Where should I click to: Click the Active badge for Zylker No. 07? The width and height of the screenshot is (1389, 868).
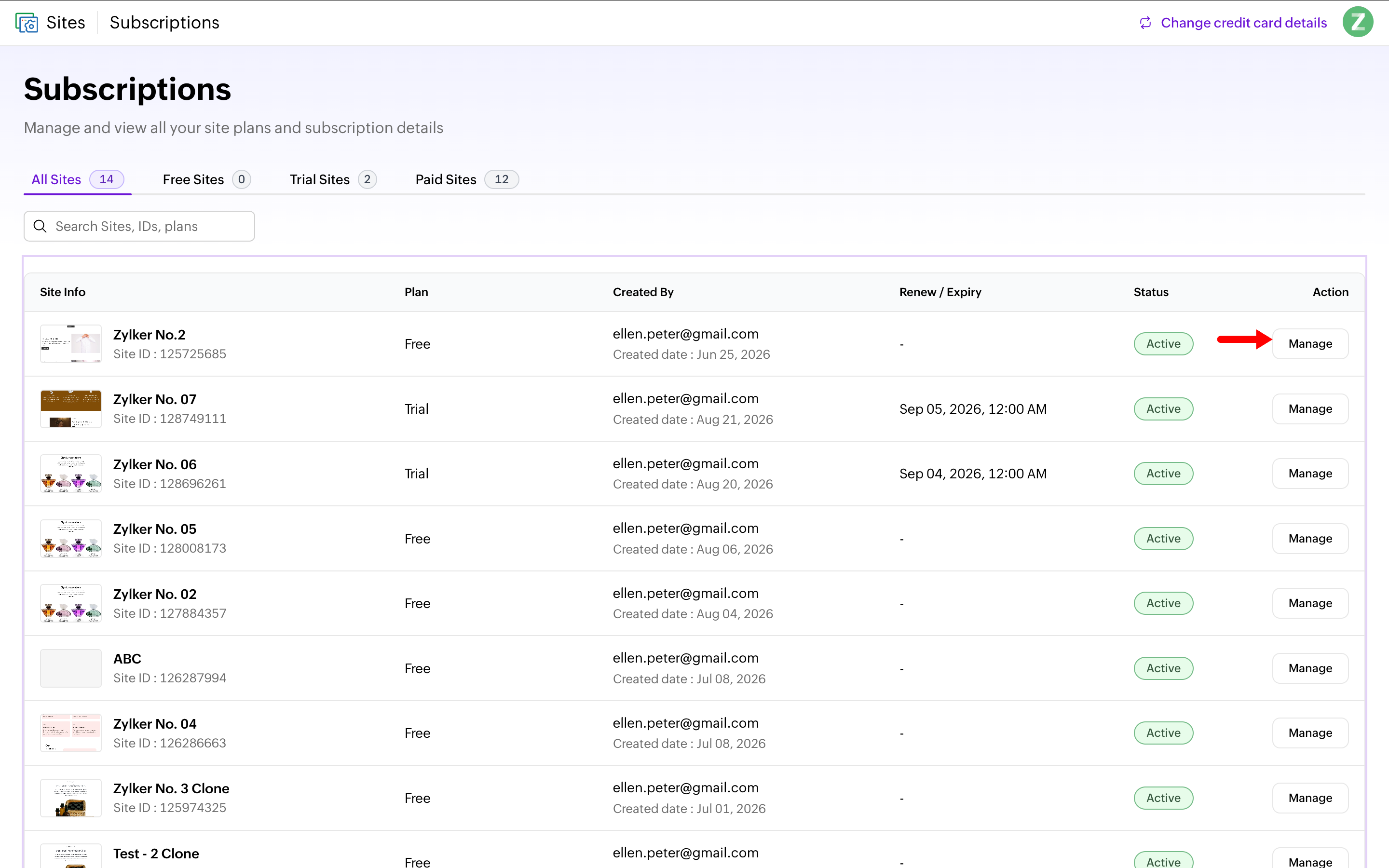[1163, 409]
